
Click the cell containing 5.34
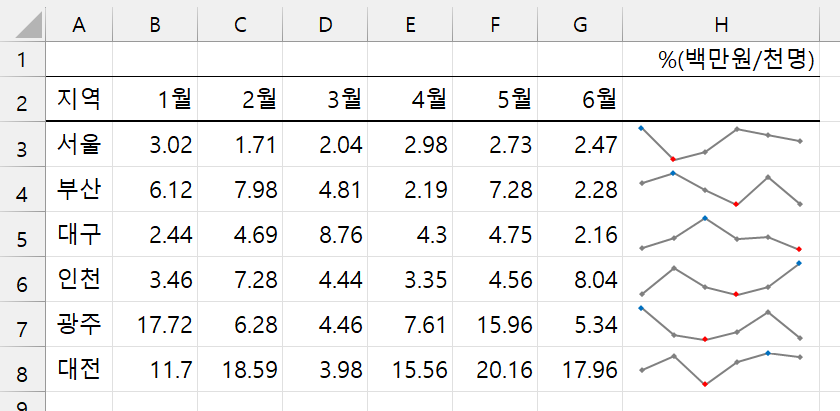580,325
